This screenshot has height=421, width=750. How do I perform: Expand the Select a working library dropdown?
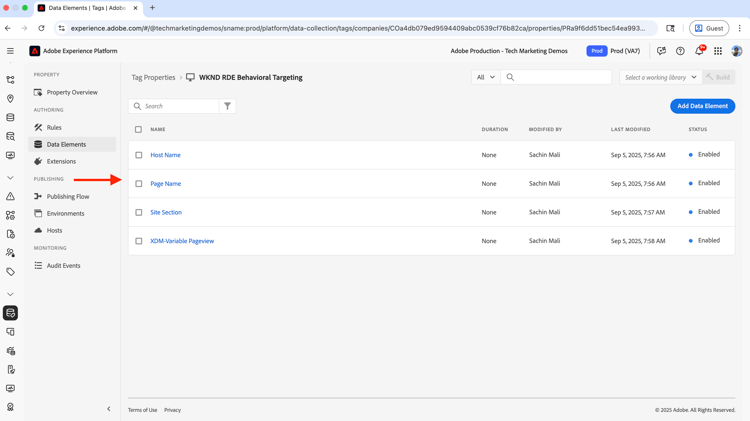tap(660, 77)
